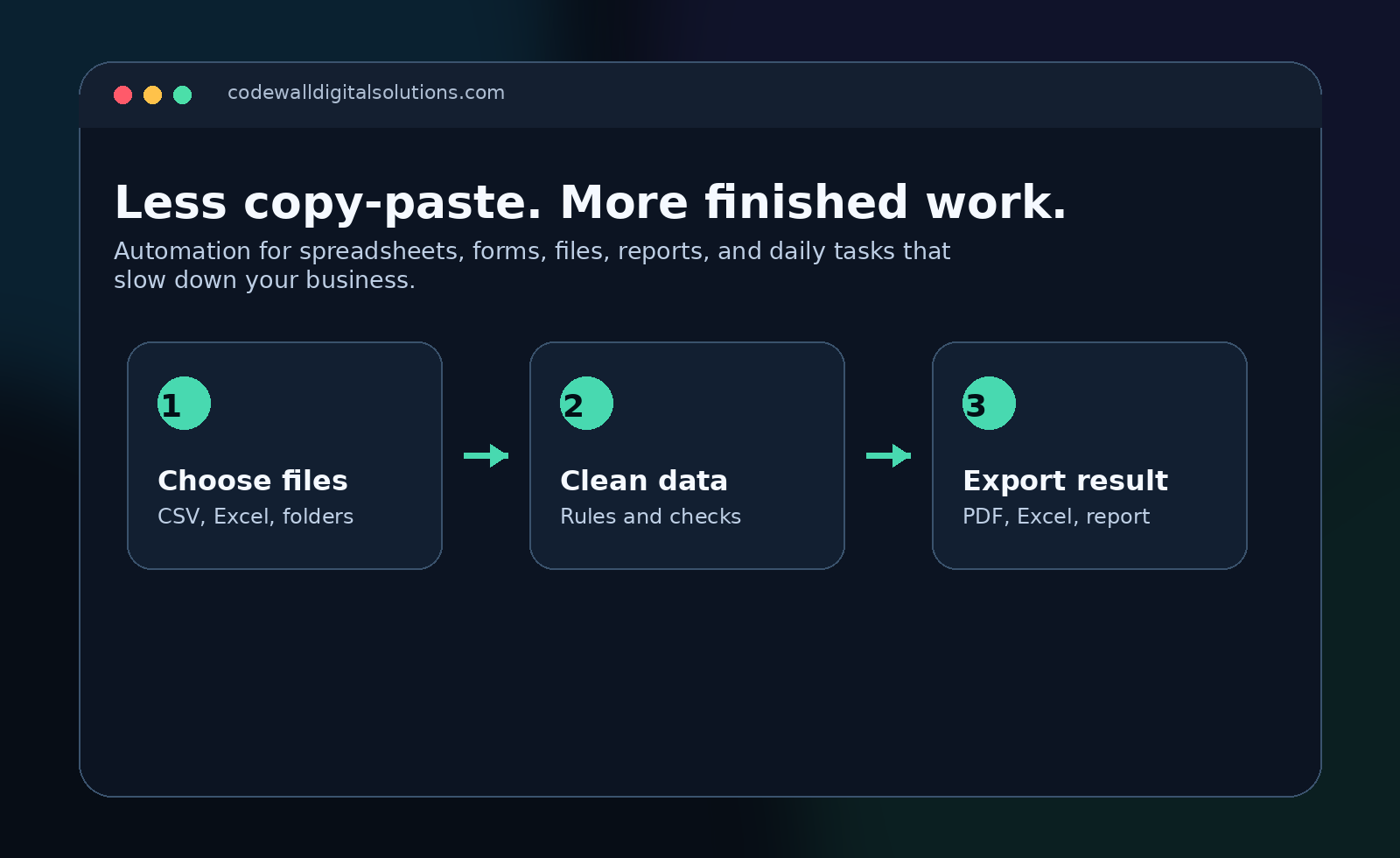Click the 'Less copy-paste. More finished work.' headline
This screenshot has height=858, width=1400.
591,203
